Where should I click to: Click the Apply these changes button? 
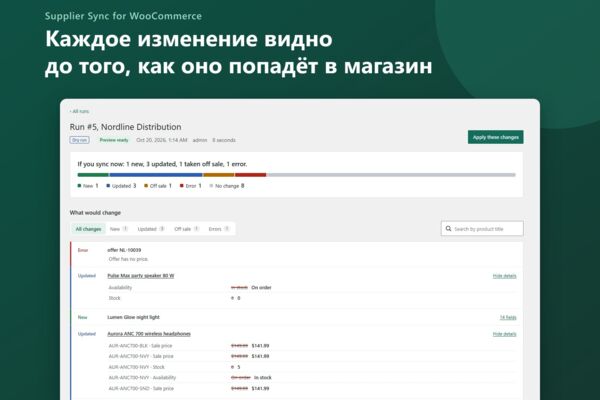point(496,137)
